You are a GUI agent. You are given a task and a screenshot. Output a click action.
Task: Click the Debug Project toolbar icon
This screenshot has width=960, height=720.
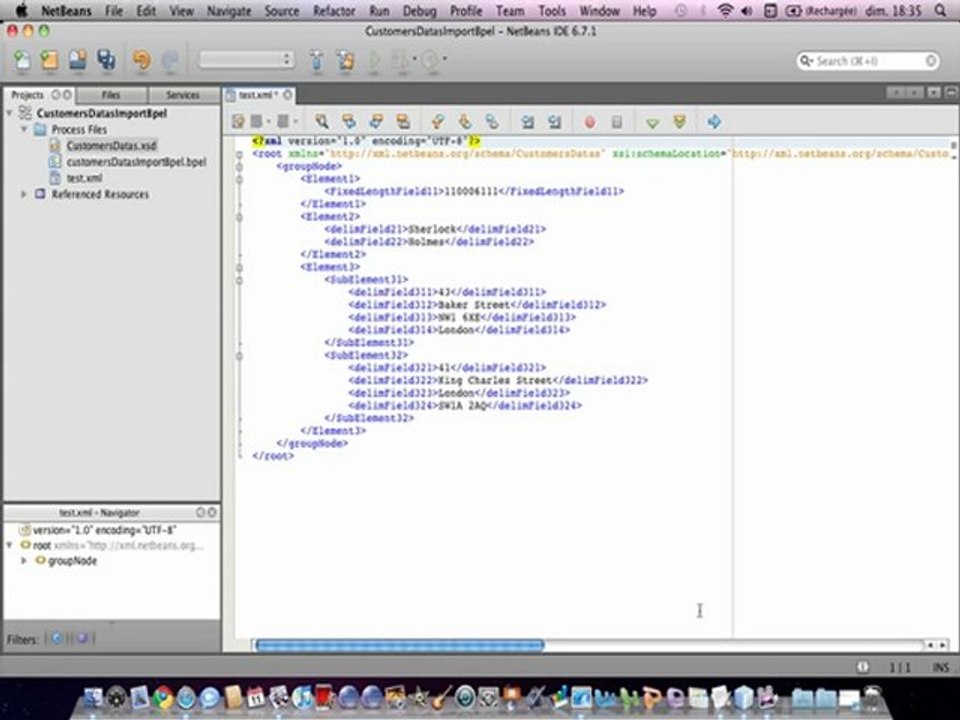tap(401, 61)
